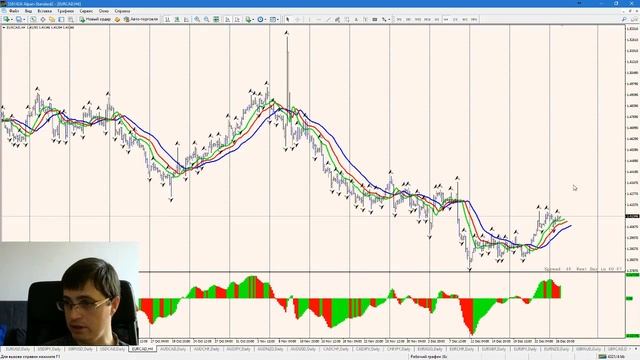This screenshot has height=360, width=640.
Task: Toggle chart shift from right border
Action: point(237,19)
